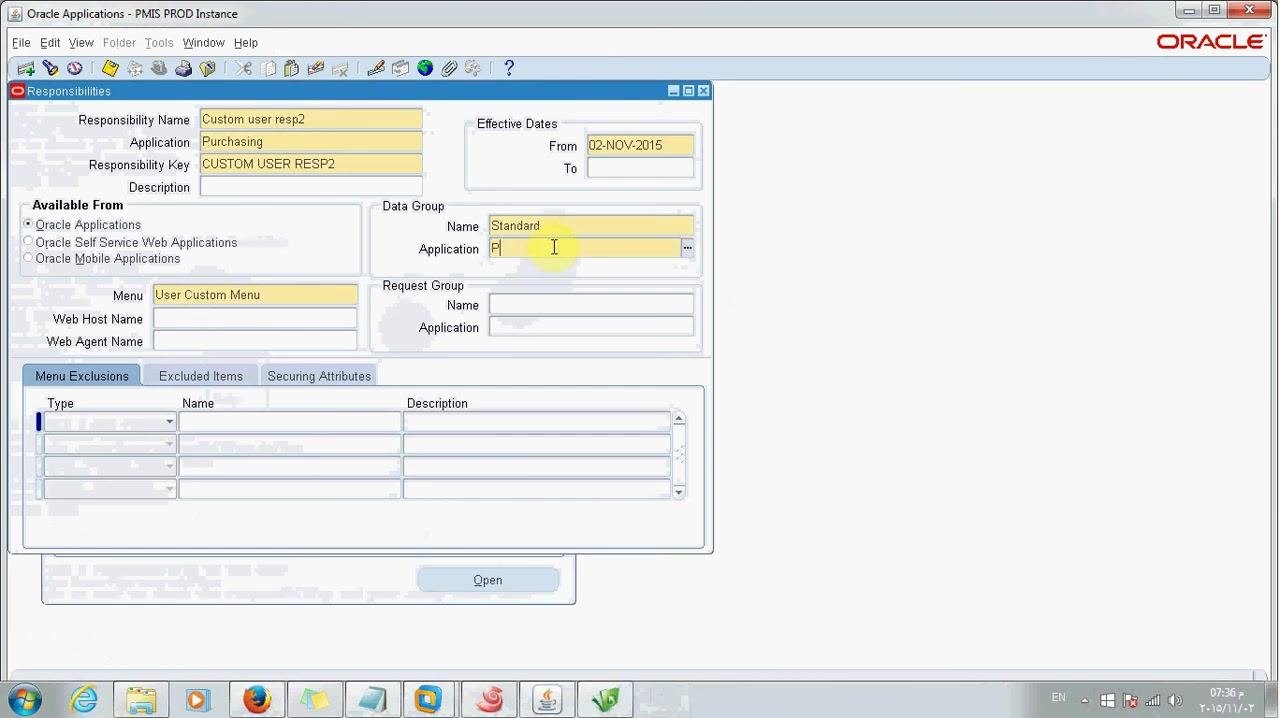Click the Clear Record eraser icon

[316, 68]
